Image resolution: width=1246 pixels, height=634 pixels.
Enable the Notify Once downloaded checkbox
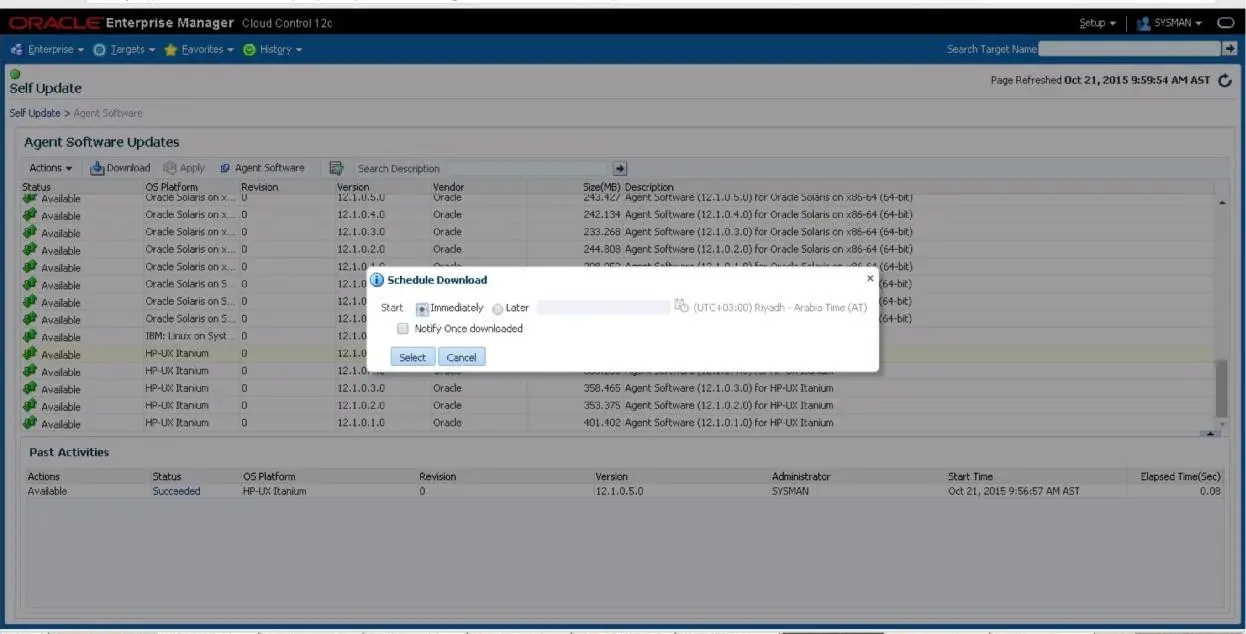pyautogui.click(x=403, y=328)
